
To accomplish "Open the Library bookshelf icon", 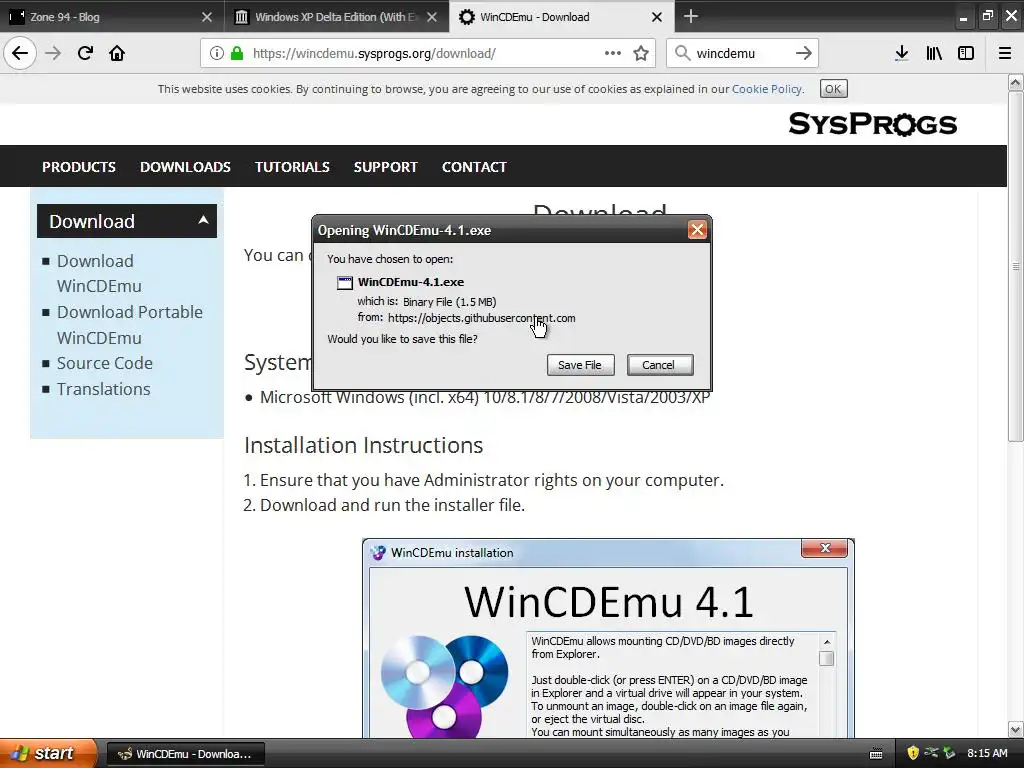I will point(934,53).
